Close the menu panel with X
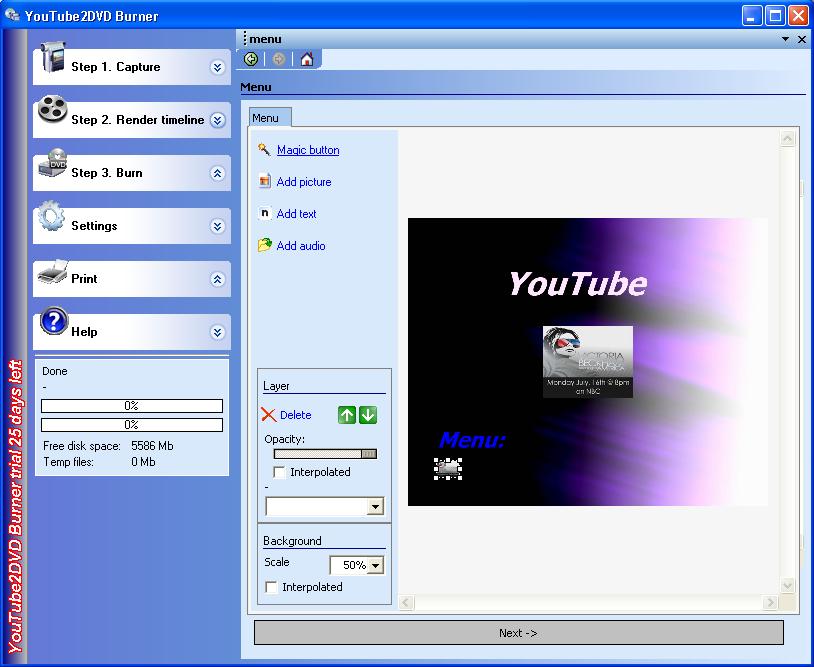This screenshot has width=814, height=667. 802,39
